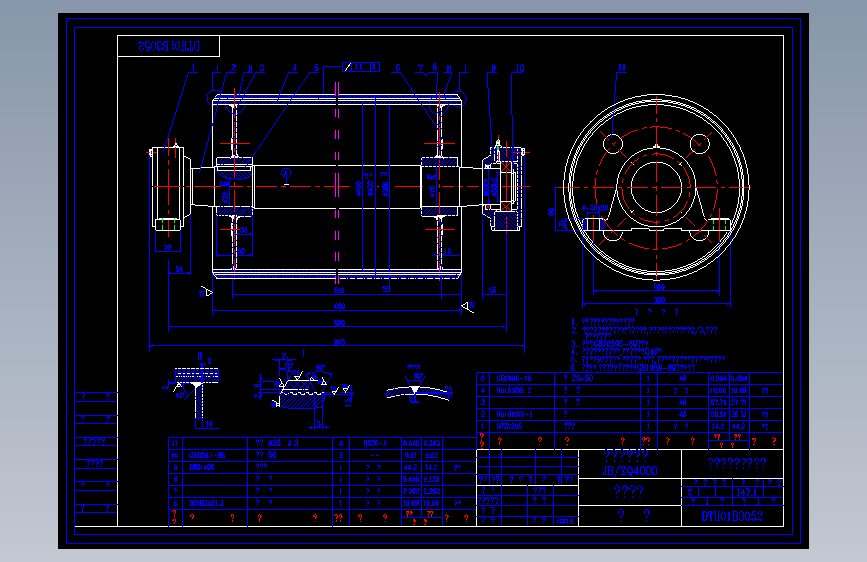Select the S scale cell in title block

click(x=690, y=492)
